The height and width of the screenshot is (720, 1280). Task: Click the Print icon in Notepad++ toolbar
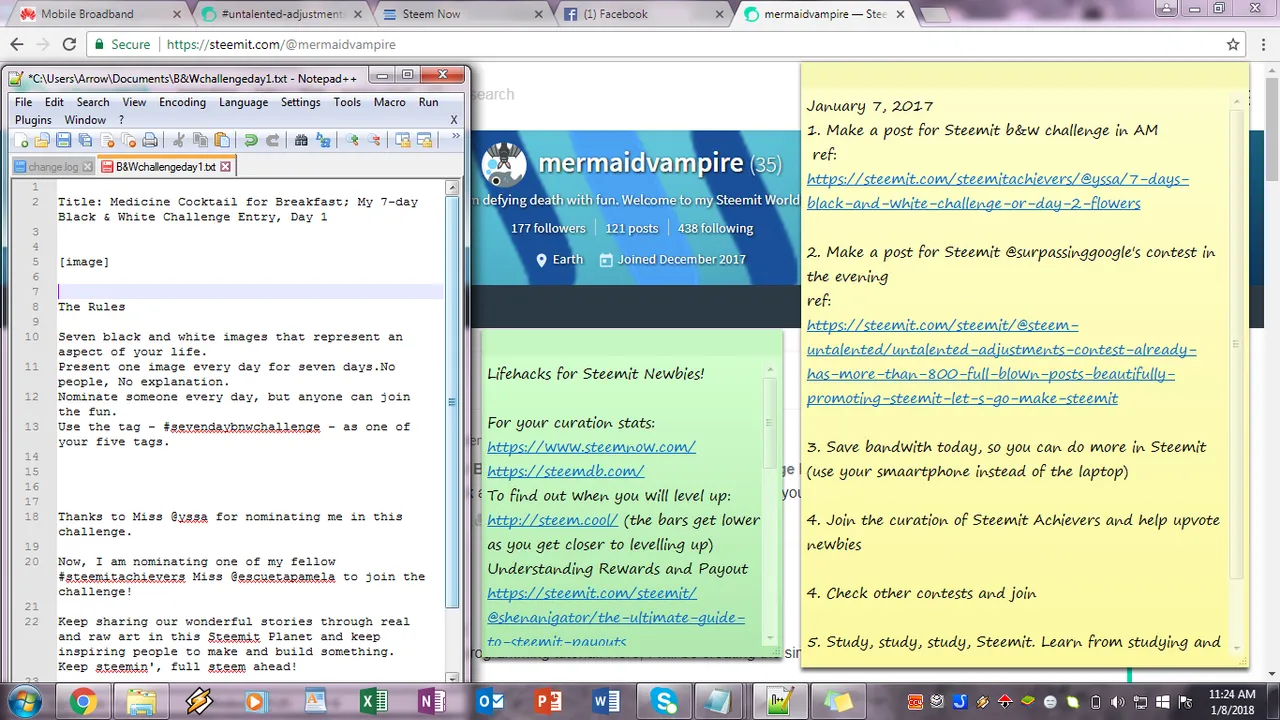(x=150, y=141)
